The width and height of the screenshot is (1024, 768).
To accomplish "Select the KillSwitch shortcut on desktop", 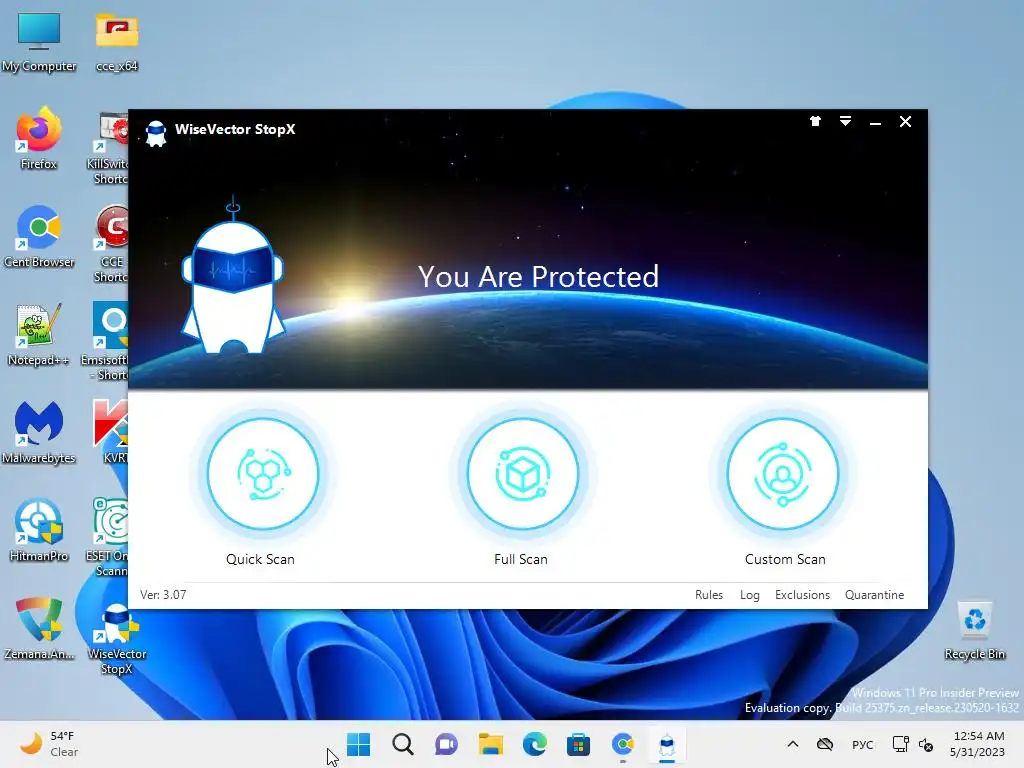I will click(108, 149).
